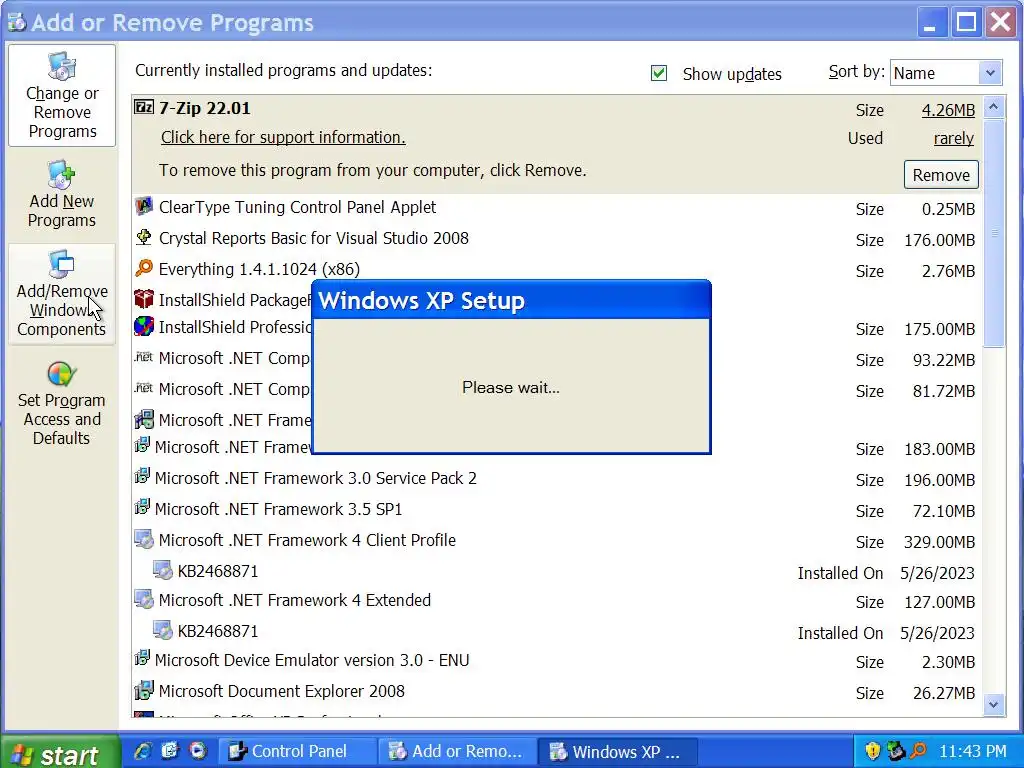
Task: Select KB2468871 icon under Client Profile
Action: tap(163, 570)
